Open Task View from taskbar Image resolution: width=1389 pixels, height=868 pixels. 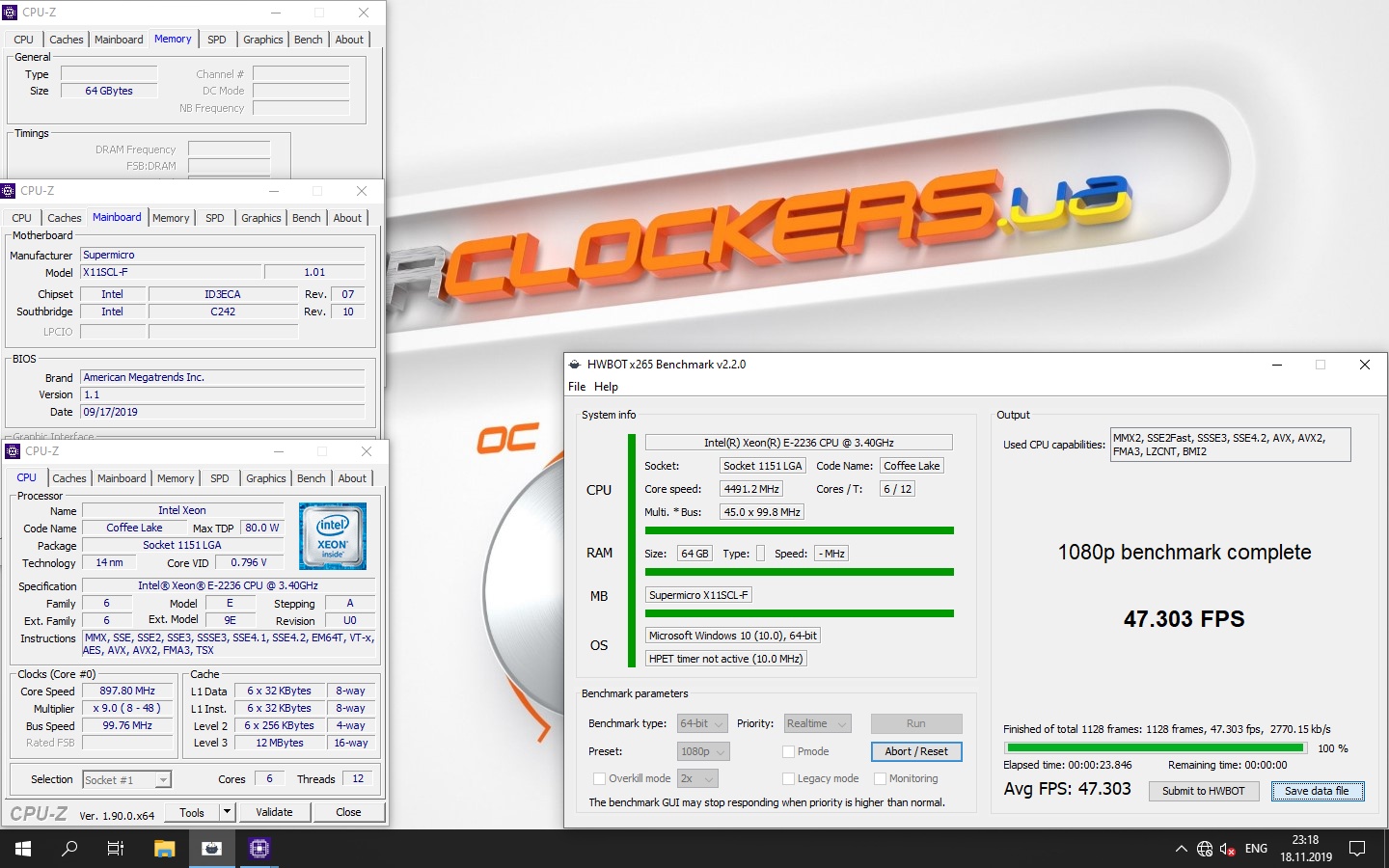click(x=116, y=849)
